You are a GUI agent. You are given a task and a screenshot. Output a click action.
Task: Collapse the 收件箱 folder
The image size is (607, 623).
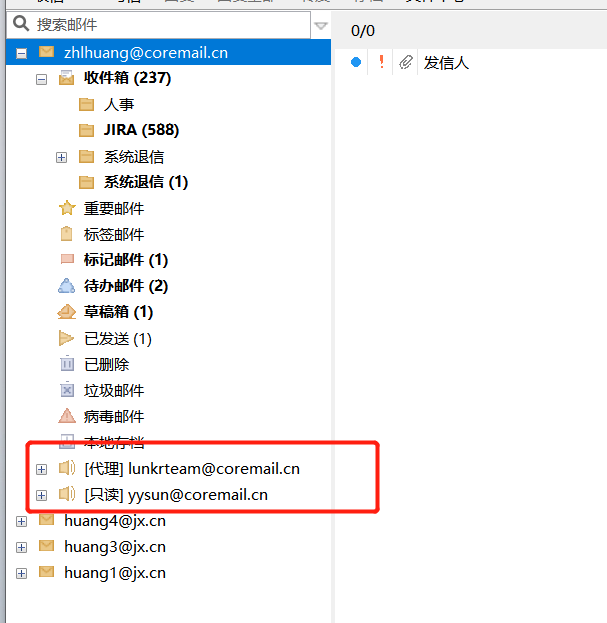(x=42, y=79)
